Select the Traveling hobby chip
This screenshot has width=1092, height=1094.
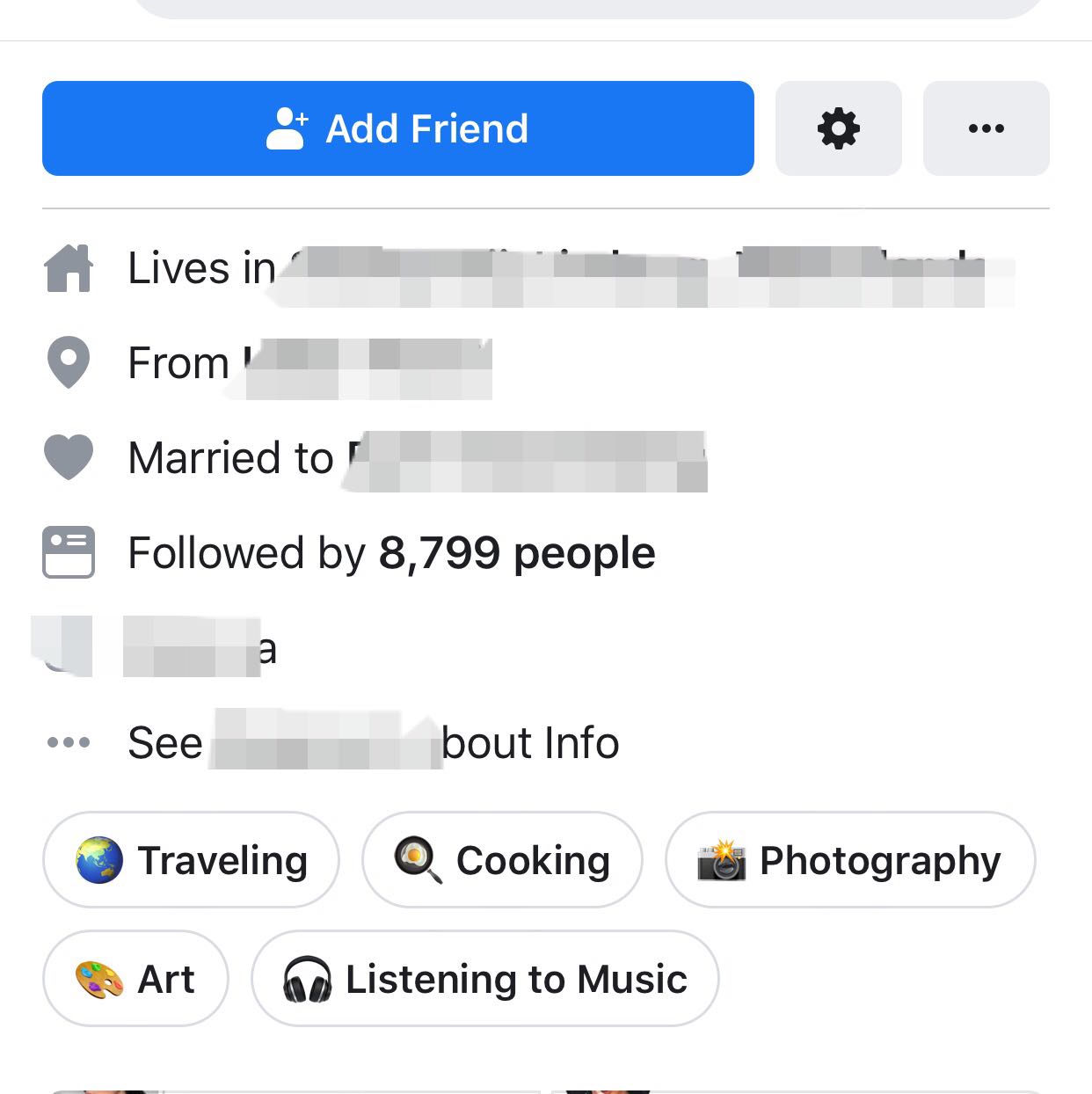191,860
